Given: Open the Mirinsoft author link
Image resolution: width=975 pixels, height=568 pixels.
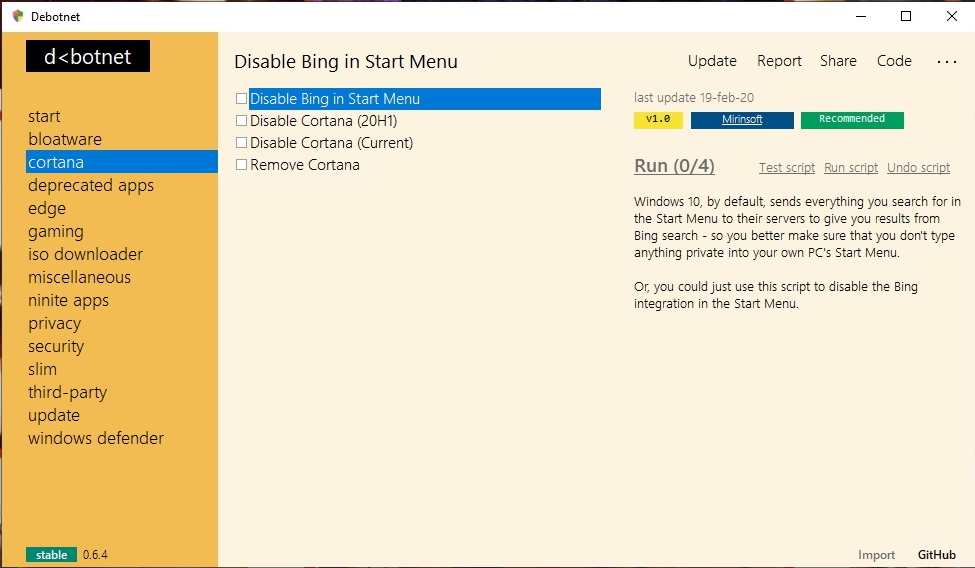Looking at the screenshot, I should click(742, 119).
